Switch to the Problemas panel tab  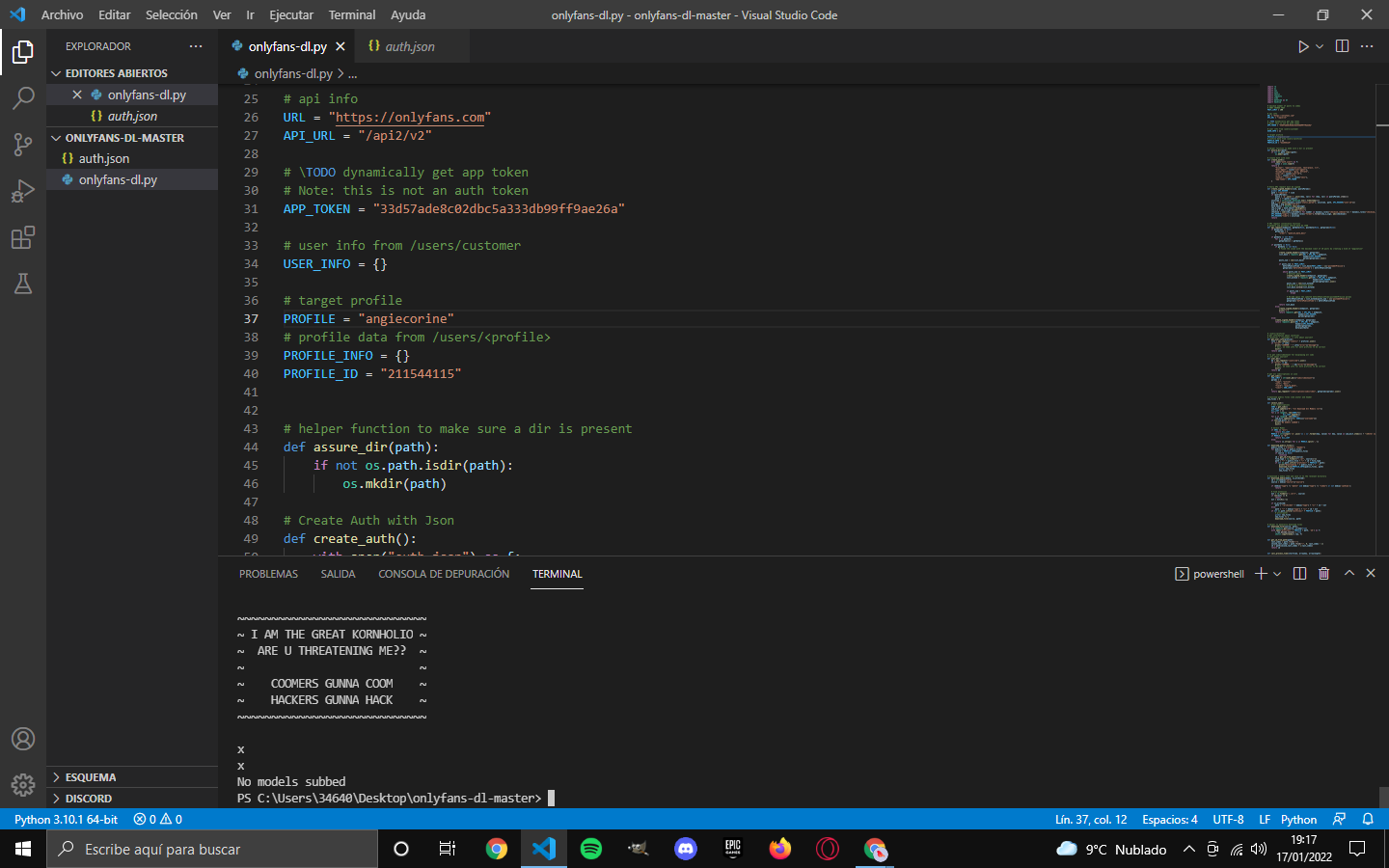[x=268, y=574]
